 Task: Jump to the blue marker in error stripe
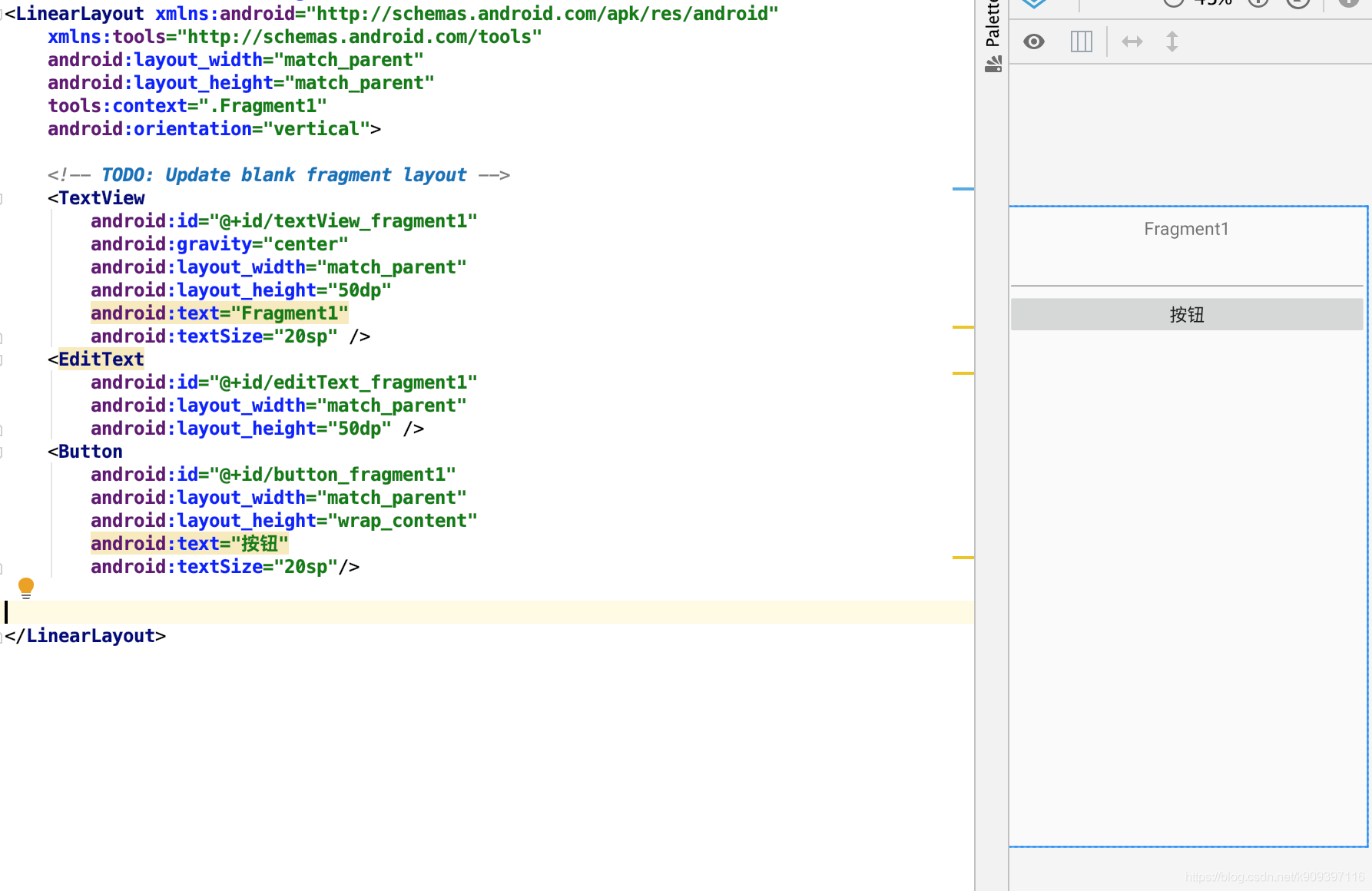963,188
